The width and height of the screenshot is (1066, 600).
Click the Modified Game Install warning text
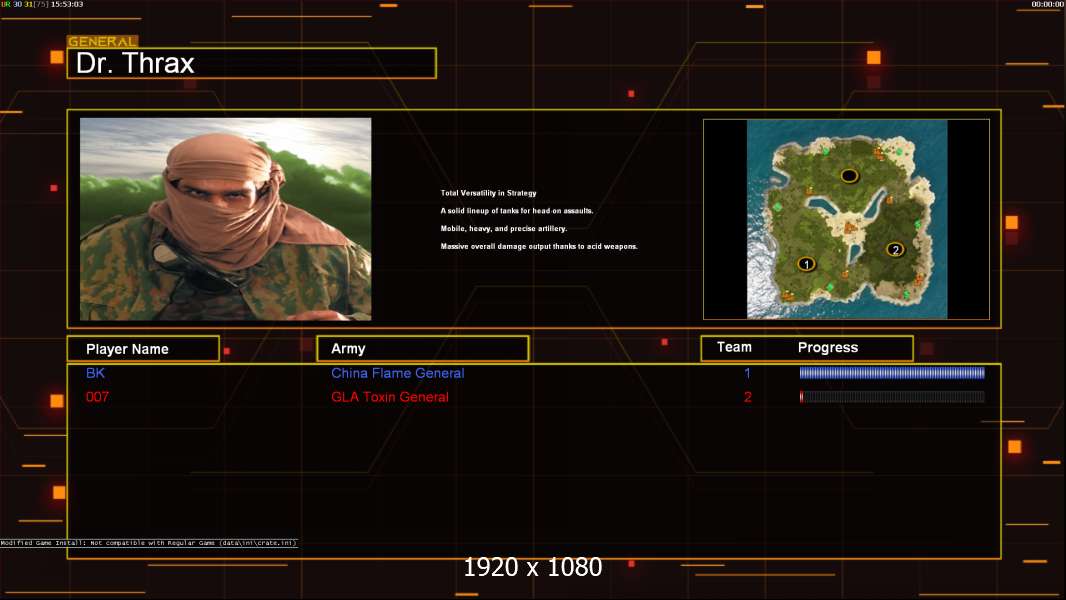(149, 543)
